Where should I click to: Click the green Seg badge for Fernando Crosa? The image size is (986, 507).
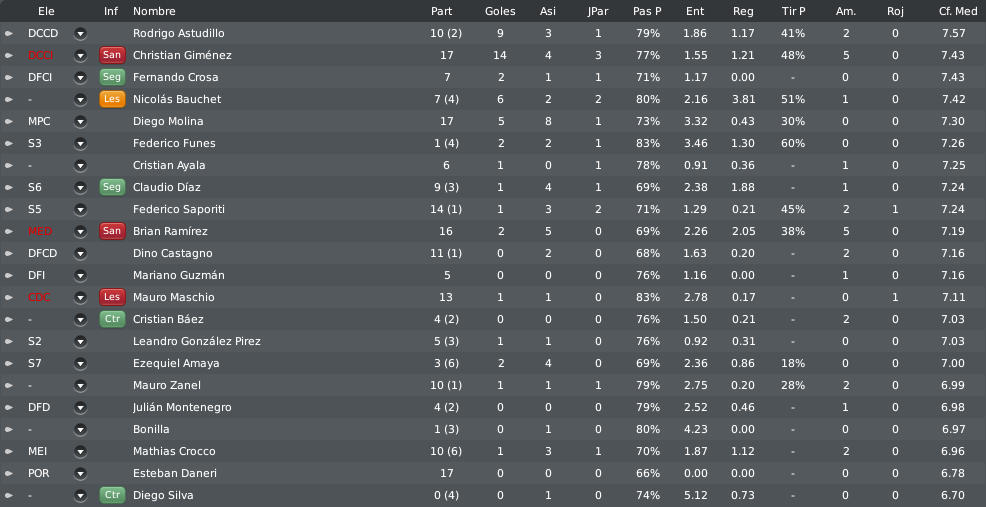click(111, 77)
